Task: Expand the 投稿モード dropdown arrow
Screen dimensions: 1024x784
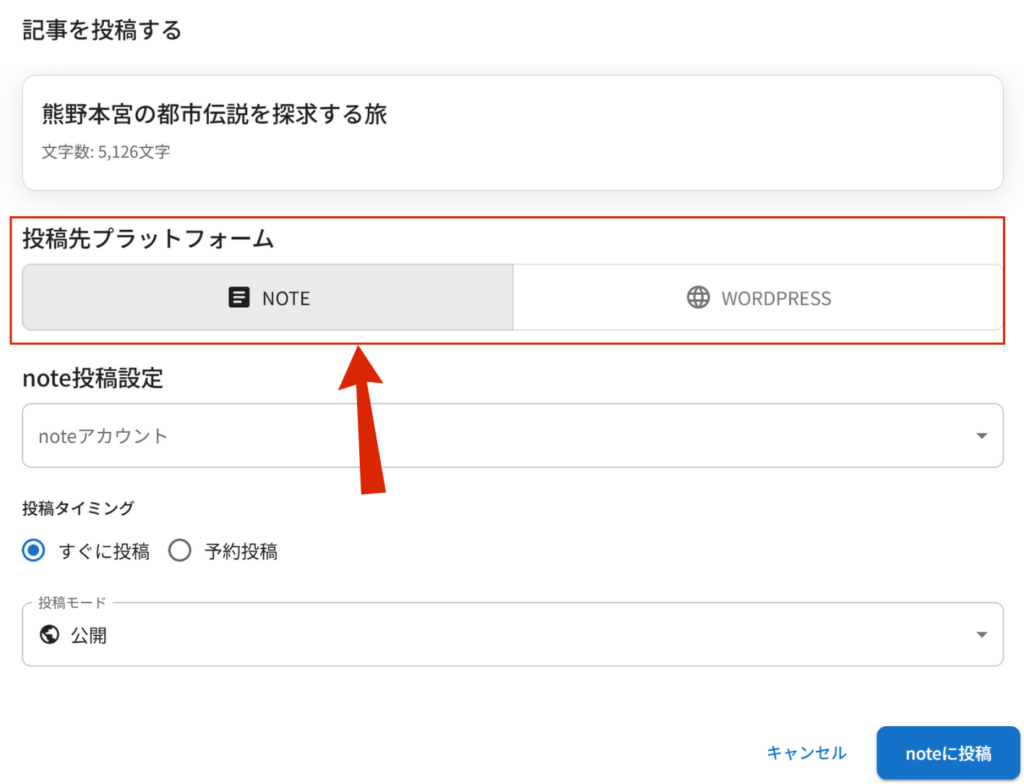Action: pos(982,635)
